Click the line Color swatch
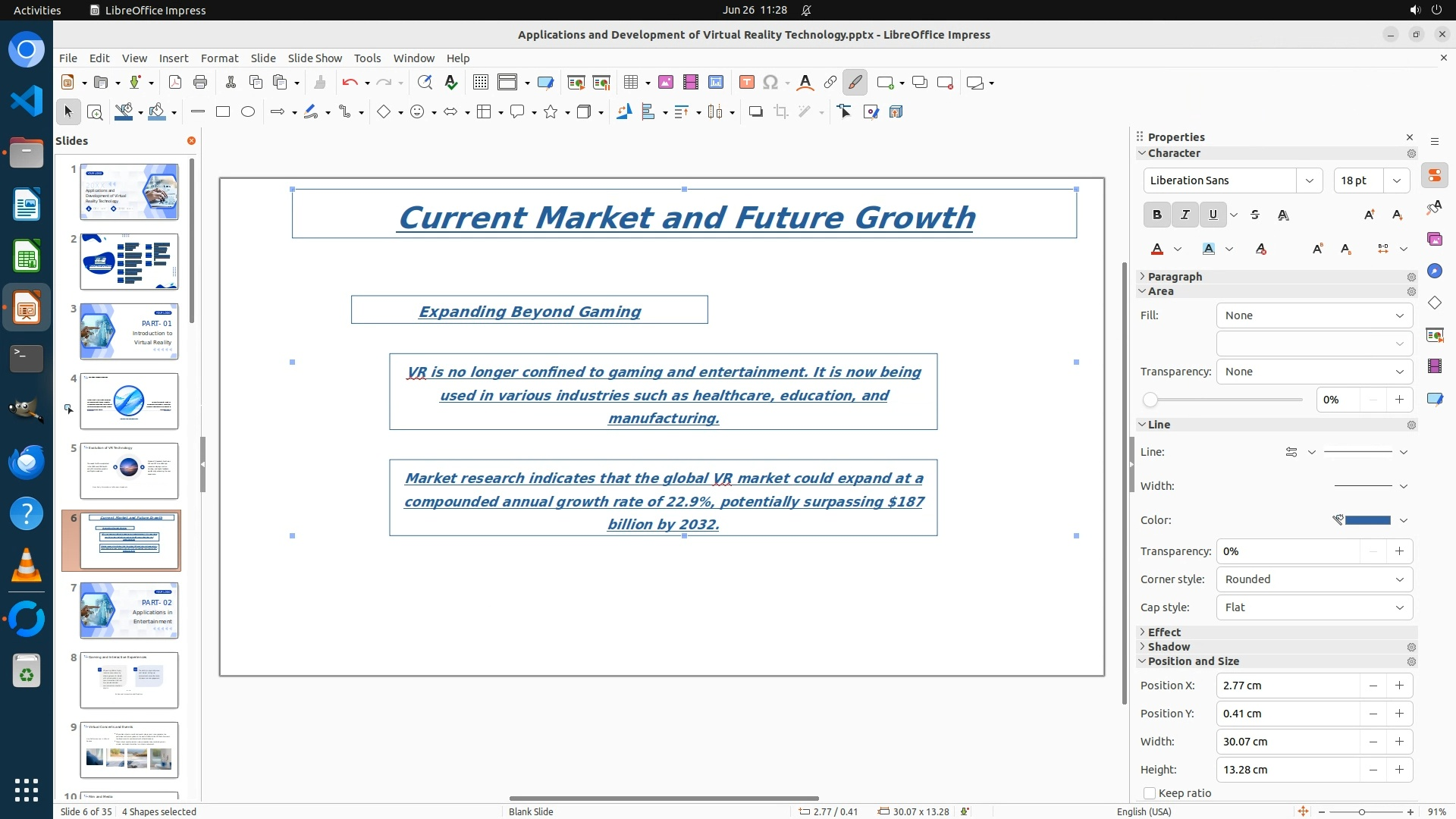The height and width of the screenshot is (819, 1456). pyautogui.click(x=1367, y=520)
